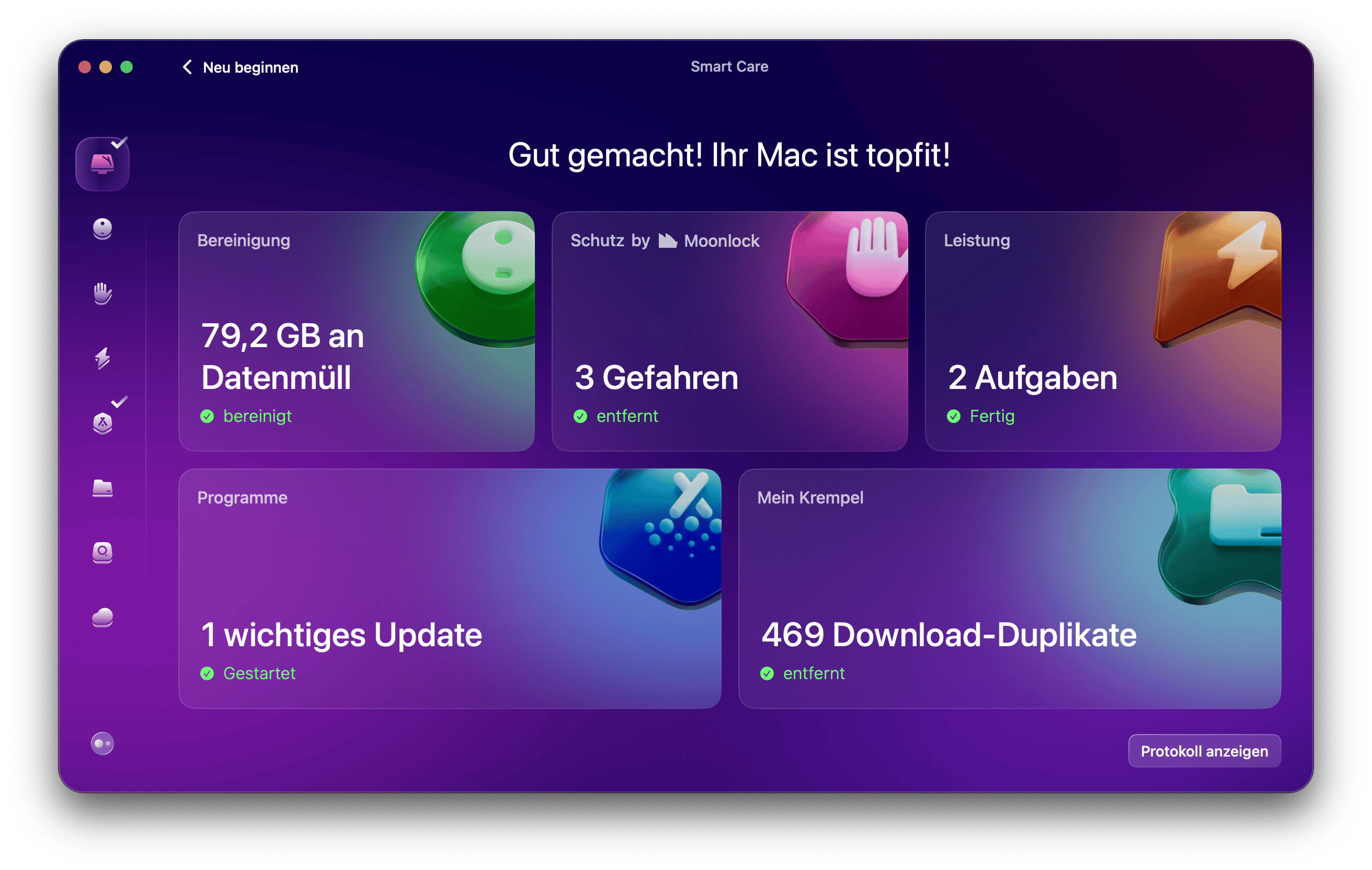1372x870 pixels.
Task: Open the Mein Krempel duplicates card
Action: point(1009,589)
